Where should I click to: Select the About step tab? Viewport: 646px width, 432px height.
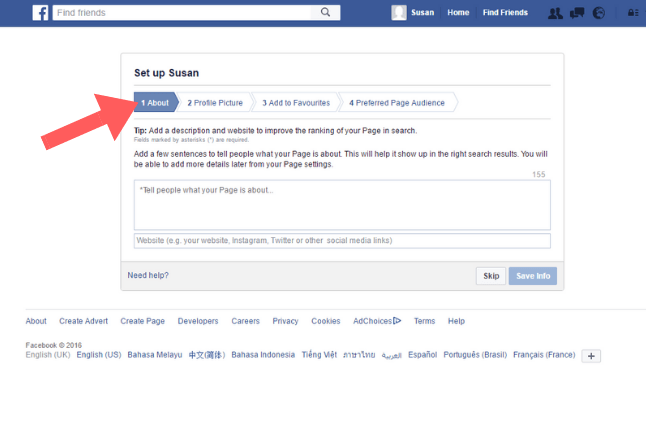point(155,102)
